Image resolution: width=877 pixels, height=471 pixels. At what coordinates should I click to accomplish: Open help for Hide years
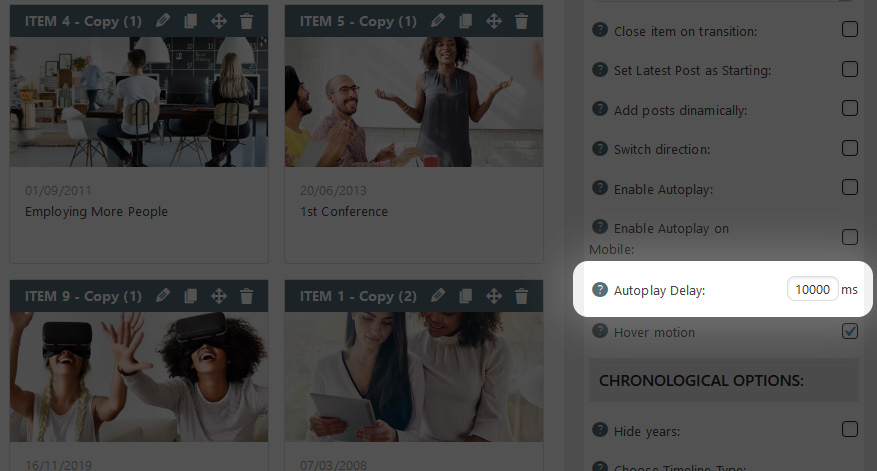click(x=600, y=430)
